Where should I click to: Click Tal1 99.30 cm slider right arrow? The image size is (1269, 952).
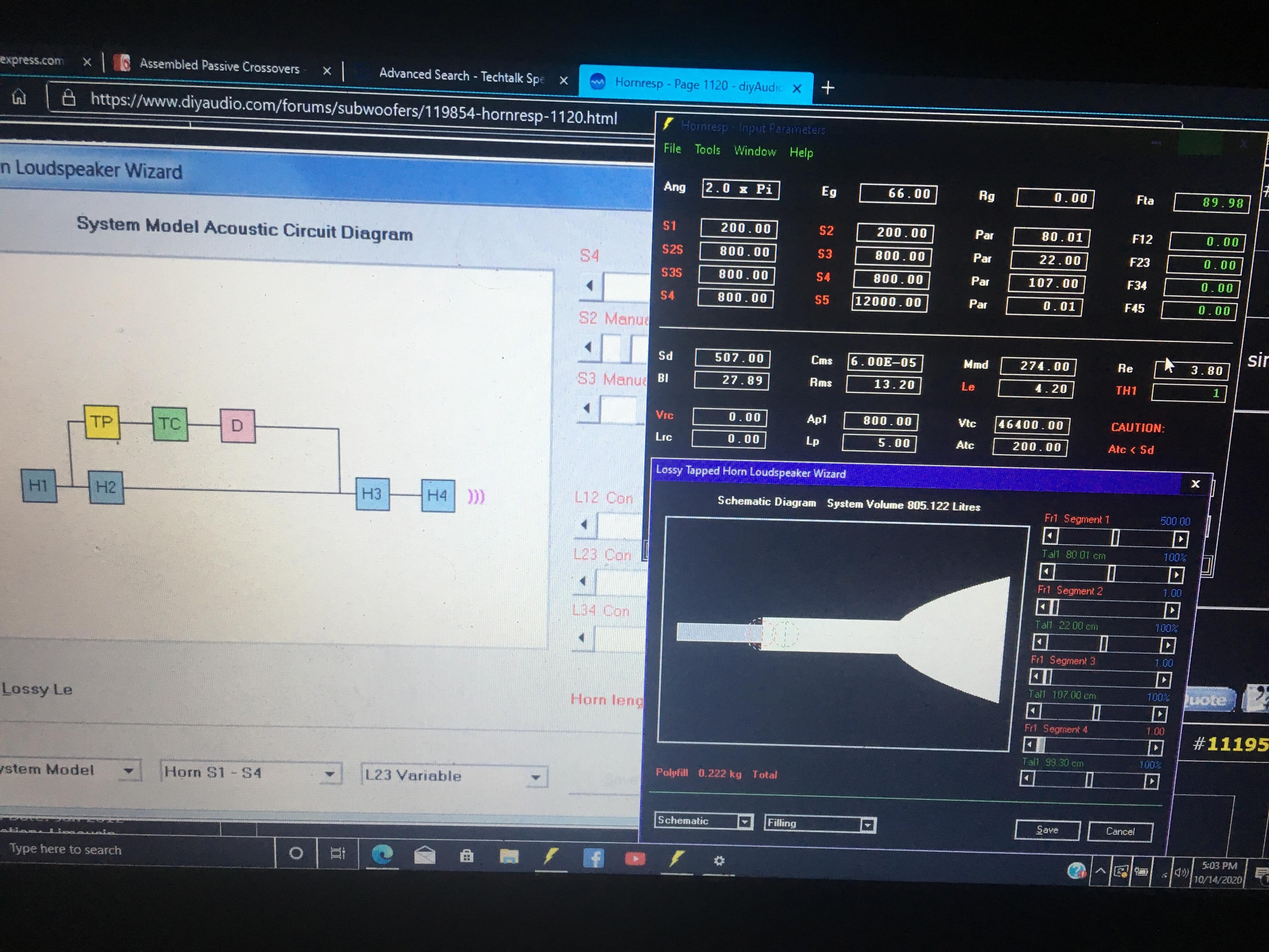click(x=1151, y=782)
